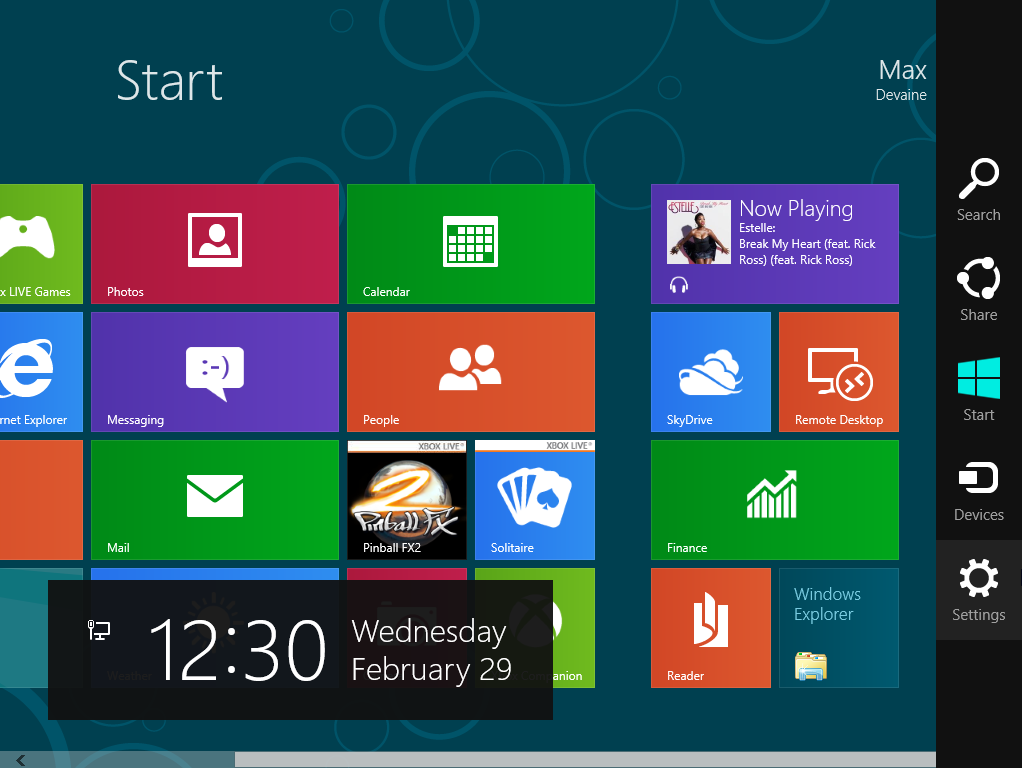The image size is (1022, 768).
Task: Open the Finance tile
Action: (775, 499)
